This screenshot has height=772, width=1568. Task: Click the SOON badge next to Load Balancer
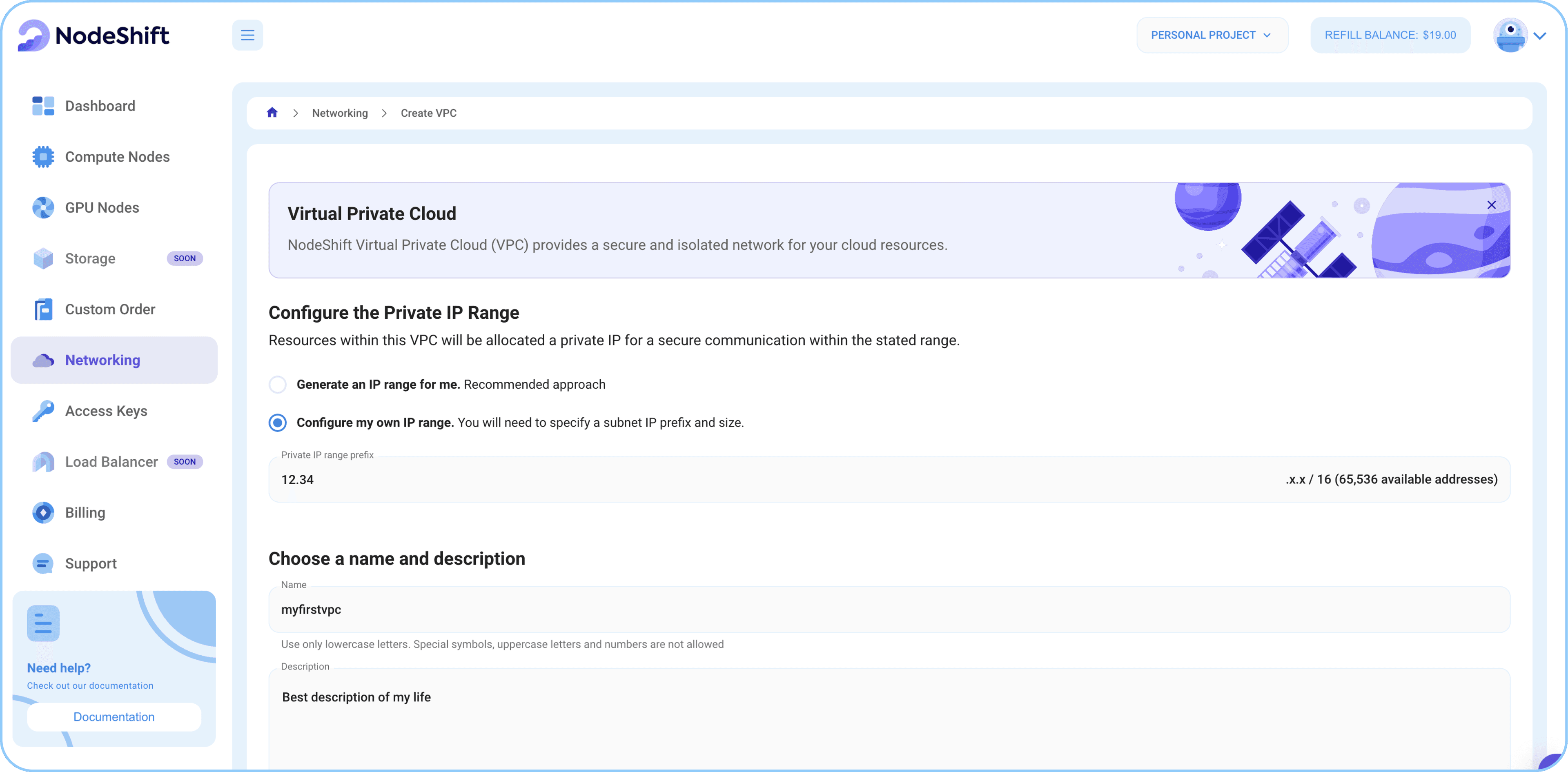click(x=185, y=462)
